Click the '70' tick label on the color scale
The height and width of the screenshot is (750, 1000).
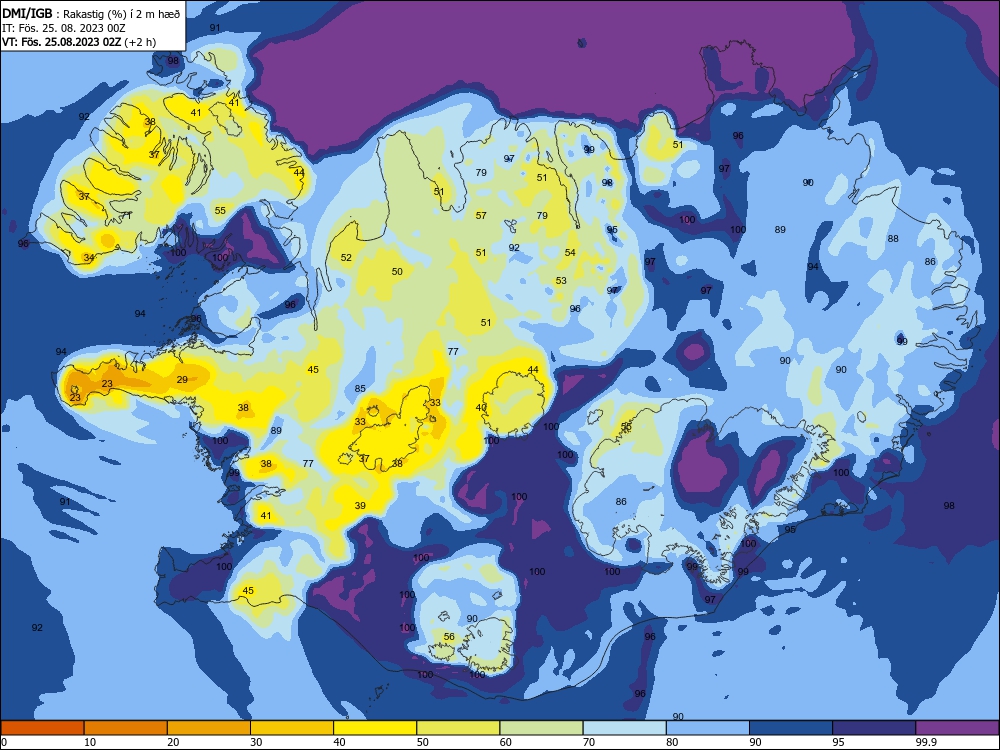[589, 742]
